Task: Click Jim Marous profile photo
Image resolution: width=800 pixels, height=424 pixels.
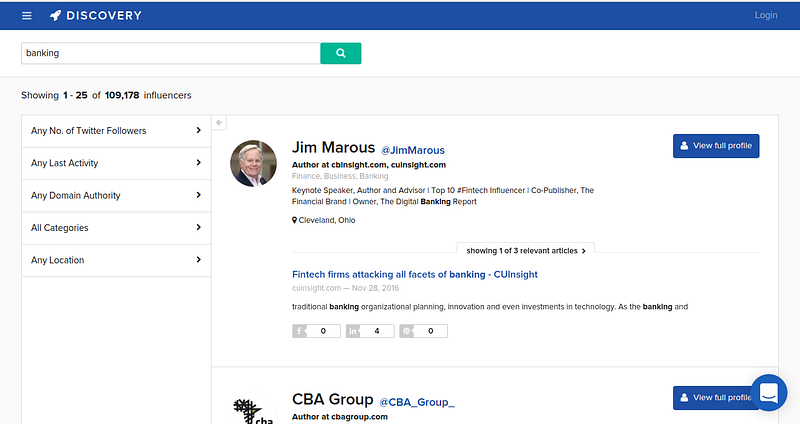Action: (254, 163)
